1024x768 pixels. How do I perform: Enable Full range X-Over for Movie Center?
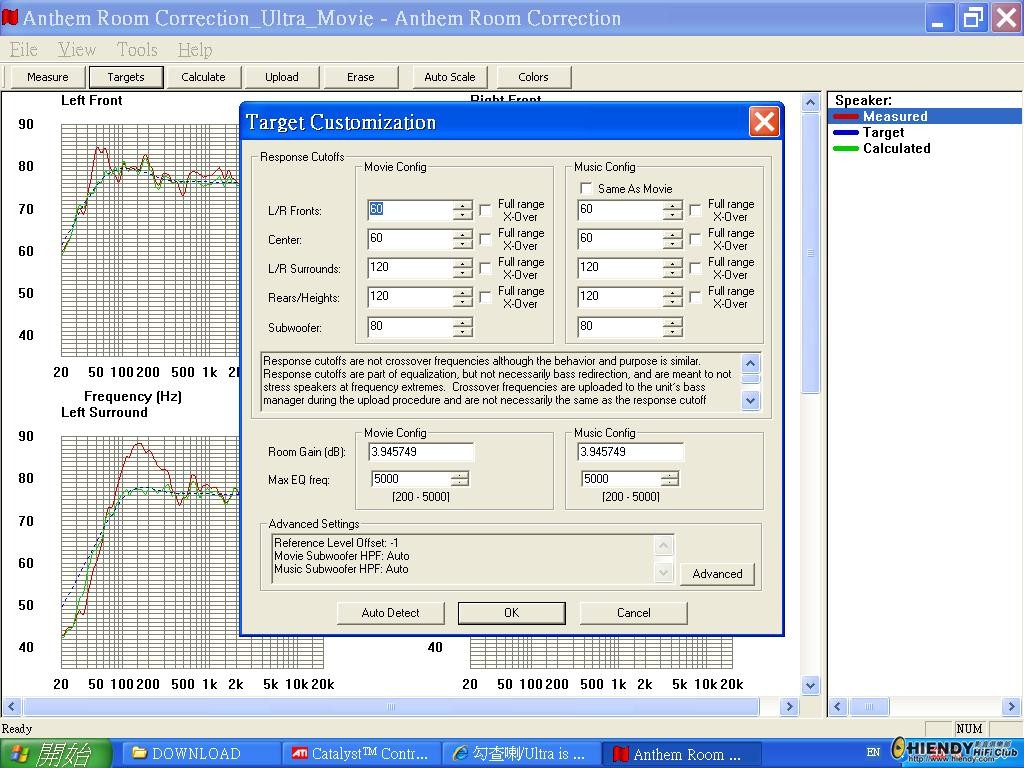click(485, 239)
